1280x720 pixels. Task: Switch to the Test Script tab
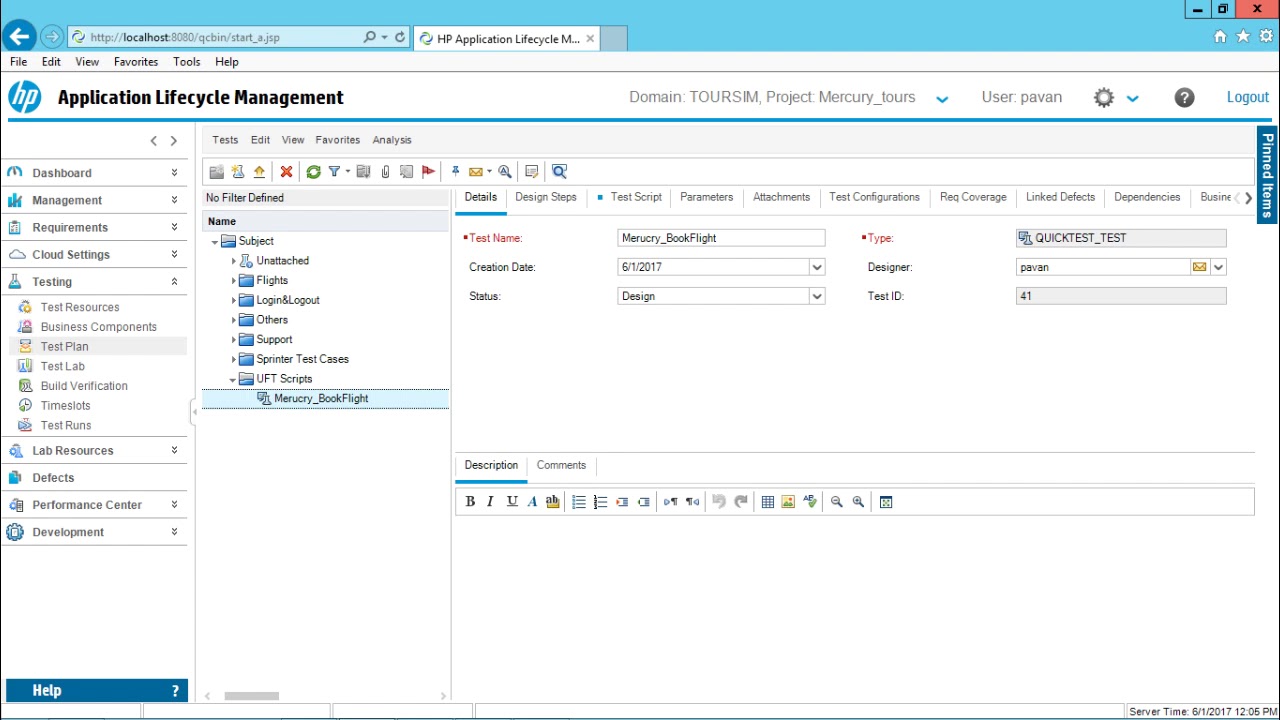[636, 197]
